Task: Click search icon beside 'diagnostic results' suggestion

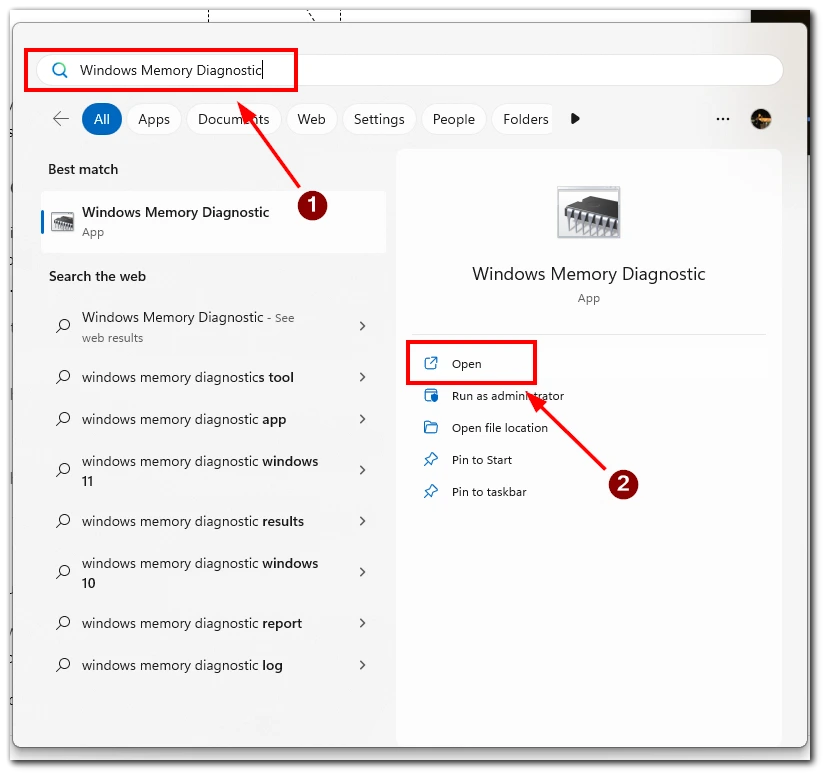Action: tap(63, 521)
